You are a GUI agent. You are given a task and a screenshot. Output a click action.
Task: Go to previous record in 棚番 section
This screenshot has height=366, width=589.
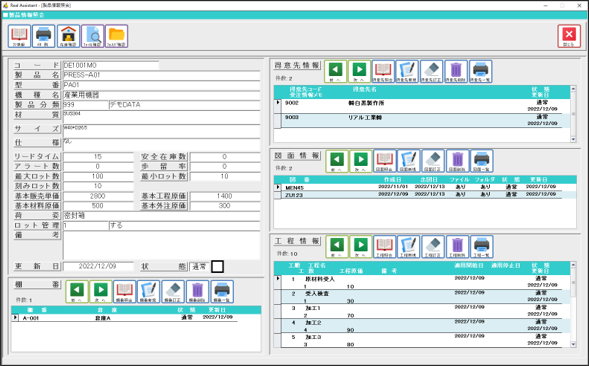click(x=77, y=292)
